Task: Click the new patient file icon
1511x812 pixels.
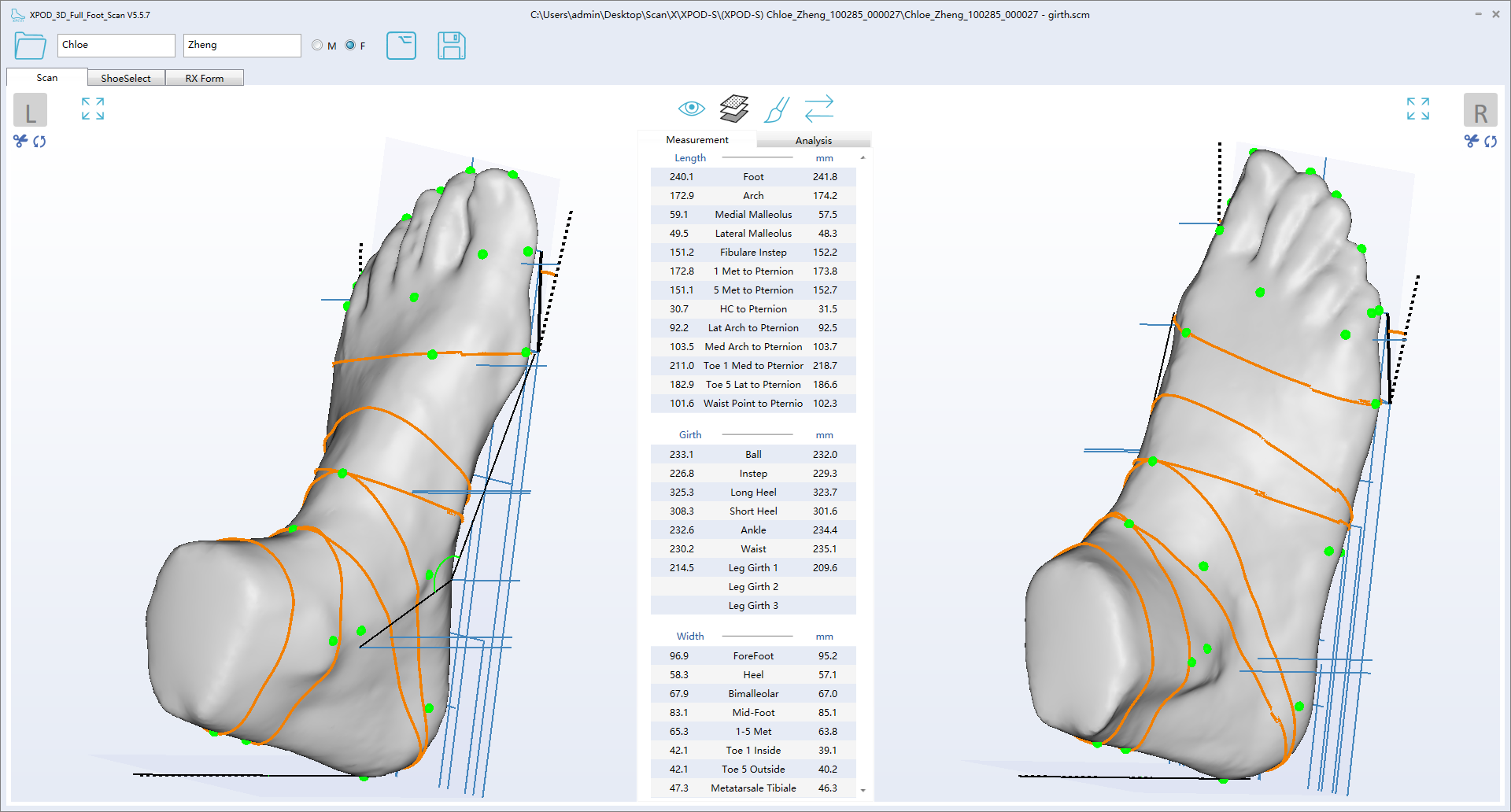Action: (401, 46)
